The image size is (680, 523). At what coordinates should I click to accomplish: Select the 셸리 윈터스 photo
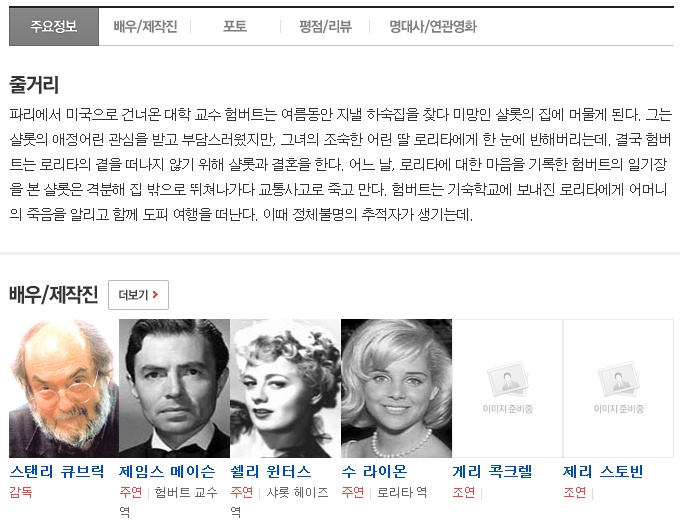coord(285,388)
